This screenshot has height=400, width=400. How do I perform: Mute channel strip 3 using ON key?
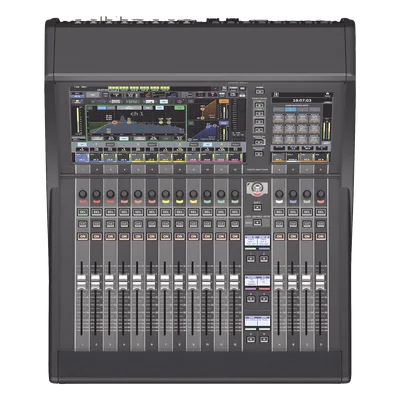110,236
